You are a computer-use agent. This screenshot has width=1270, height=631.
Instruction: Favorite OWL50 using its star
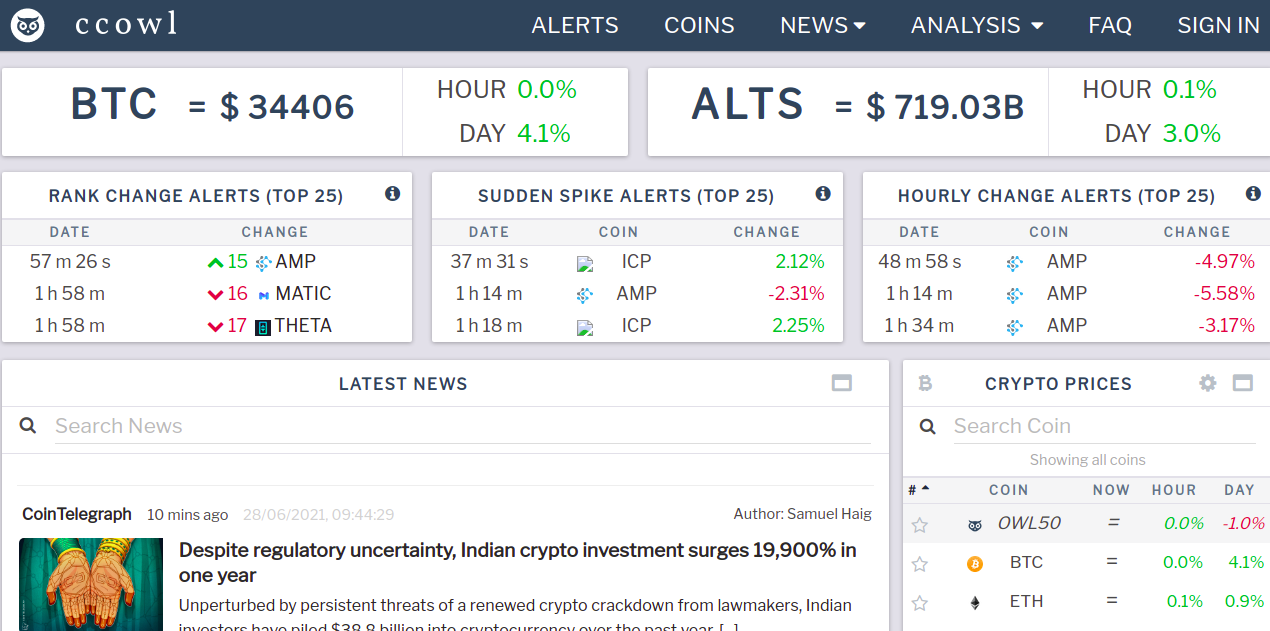[919, 523]
